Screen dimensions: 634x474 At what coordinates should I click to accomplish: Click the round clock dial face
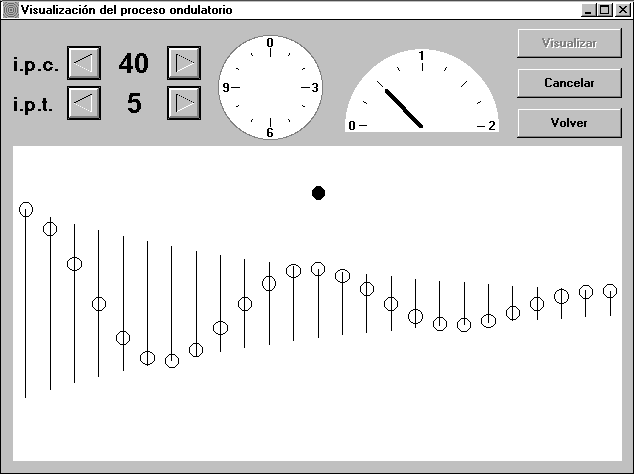[271, 87]
